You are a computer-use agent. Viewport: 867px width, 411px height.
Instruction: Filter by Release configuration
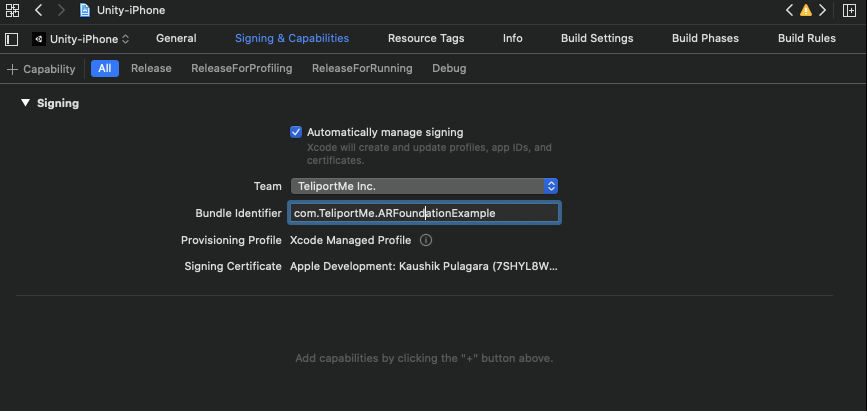pyautogui.click(x=151, y=69)
